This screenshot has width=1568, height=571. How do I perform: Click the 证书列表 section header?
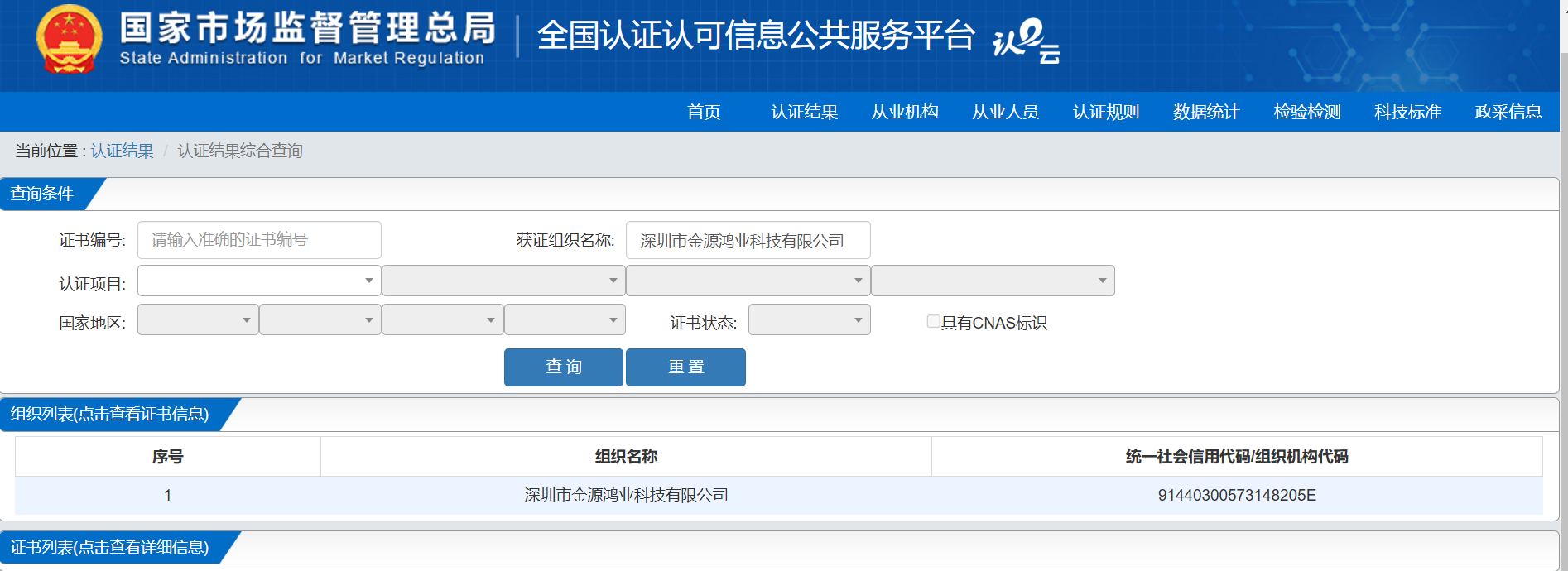point(110,547)
